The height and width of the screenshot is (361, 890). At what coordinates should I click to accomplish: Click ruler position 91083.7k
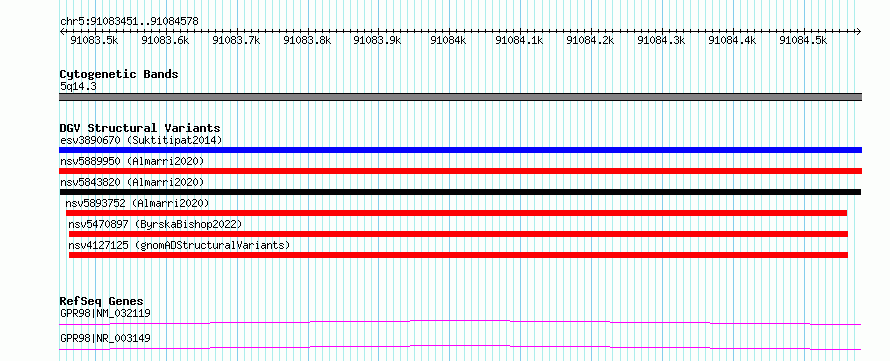pyautogui.click(x=236, y=40)
